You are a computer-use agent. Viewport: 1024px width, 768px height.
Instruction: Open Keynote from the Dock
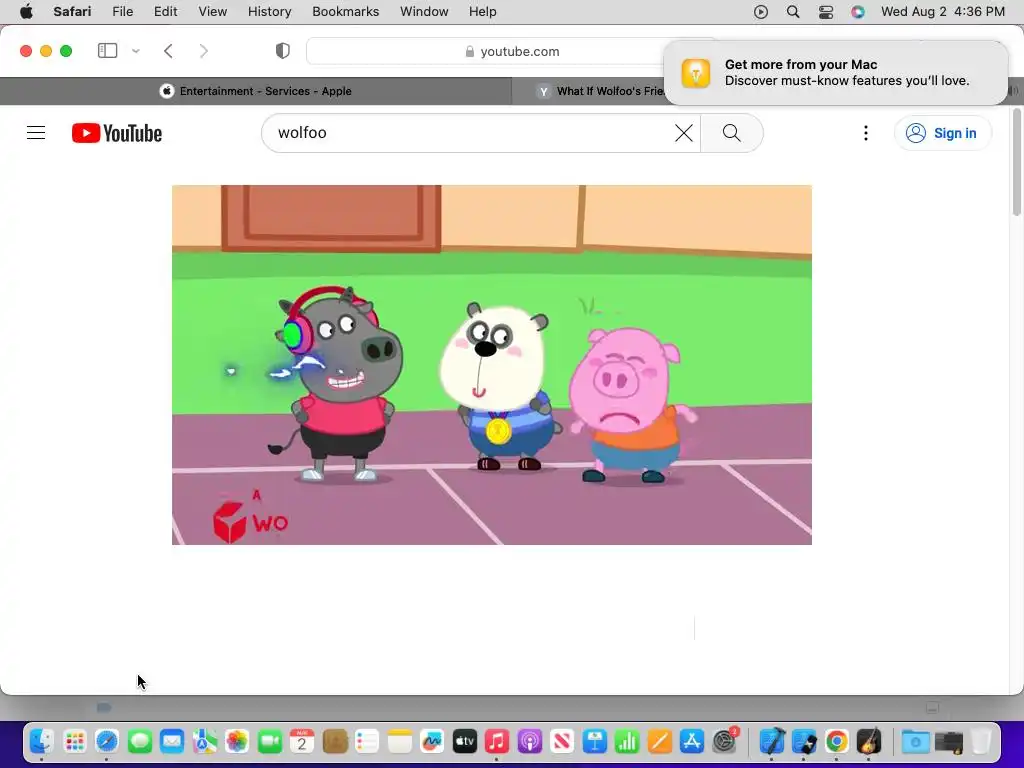pos(594,741)
